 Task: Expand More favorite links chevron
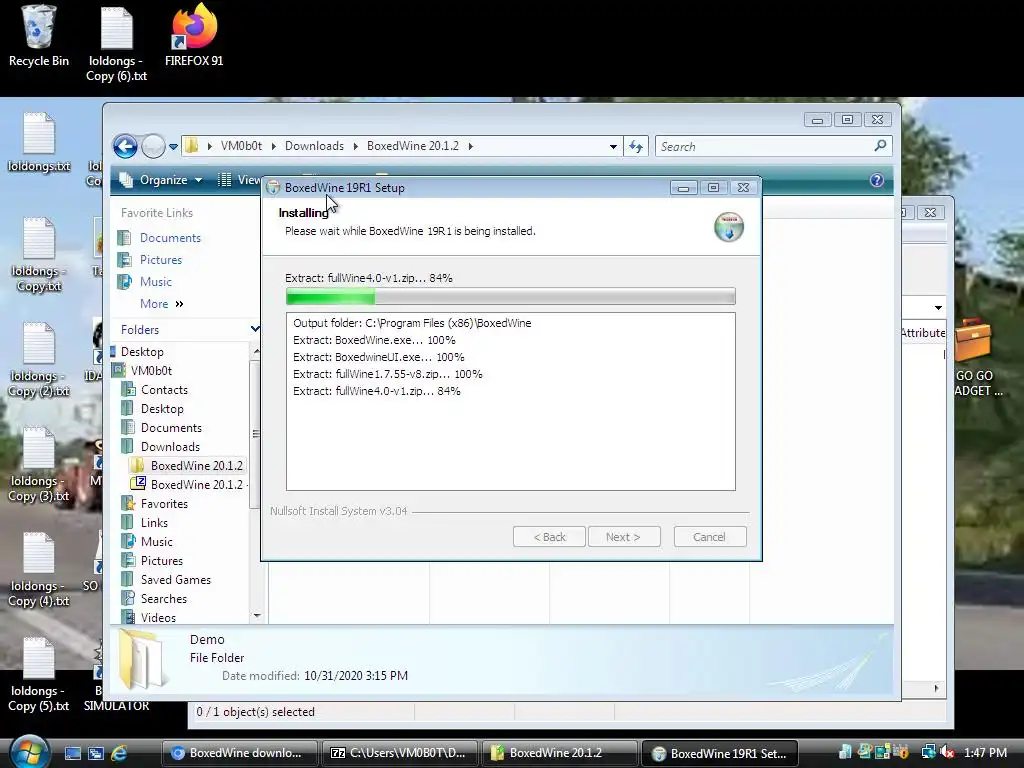179,304
